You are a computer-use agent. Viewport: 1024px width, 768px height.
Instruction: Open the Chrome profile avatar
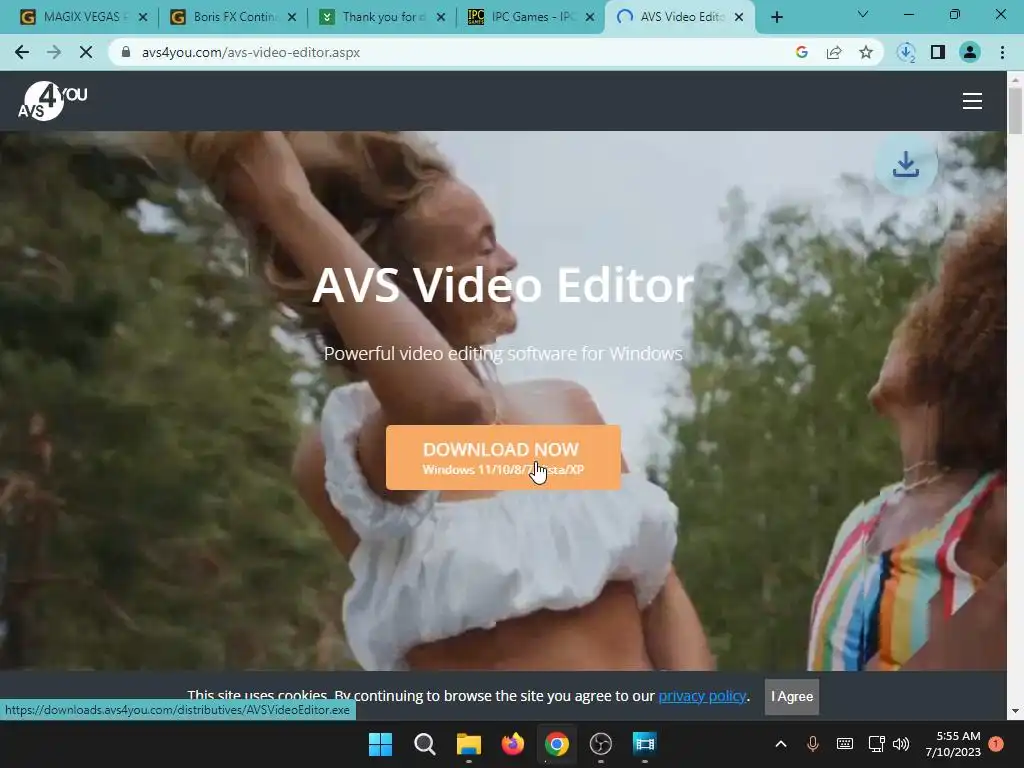click(970, 52)
